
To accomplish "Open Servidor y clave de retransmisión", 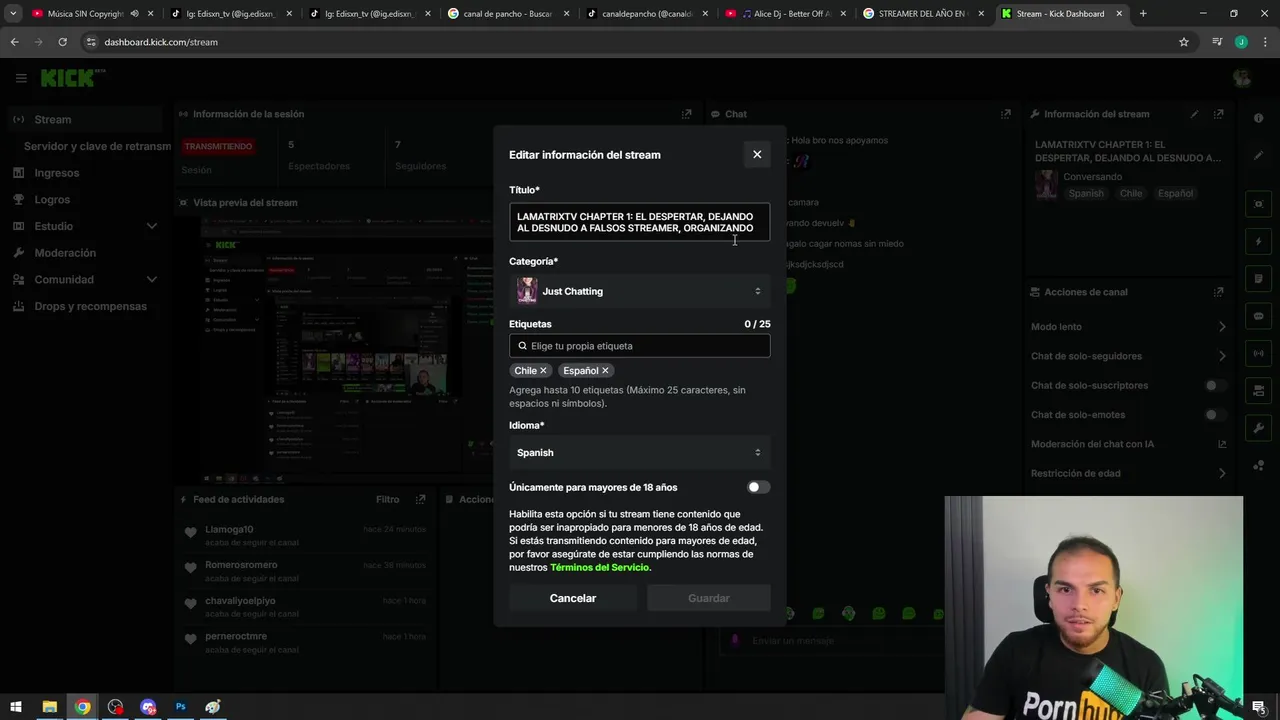I will pyautogui.click(x=97, y=146).
